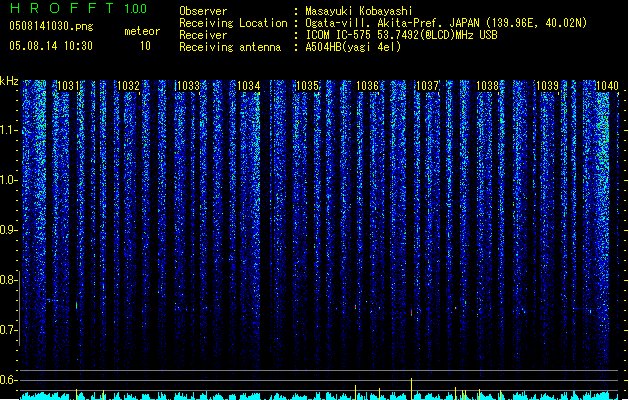
Task: Click time marker 1034
Action: [x=248, y=86]
